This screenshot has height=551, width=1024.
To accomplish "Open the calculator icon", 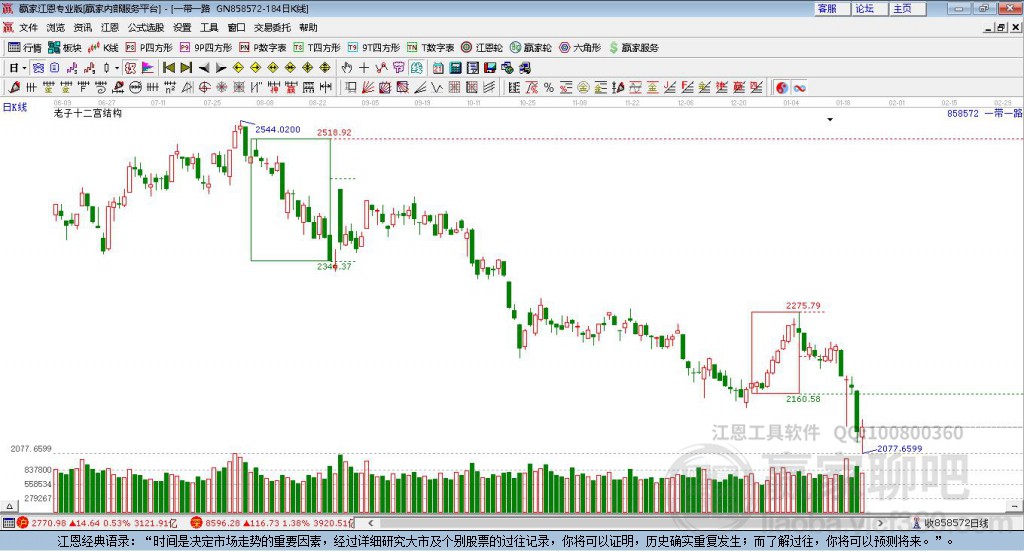I will point(456,68).
